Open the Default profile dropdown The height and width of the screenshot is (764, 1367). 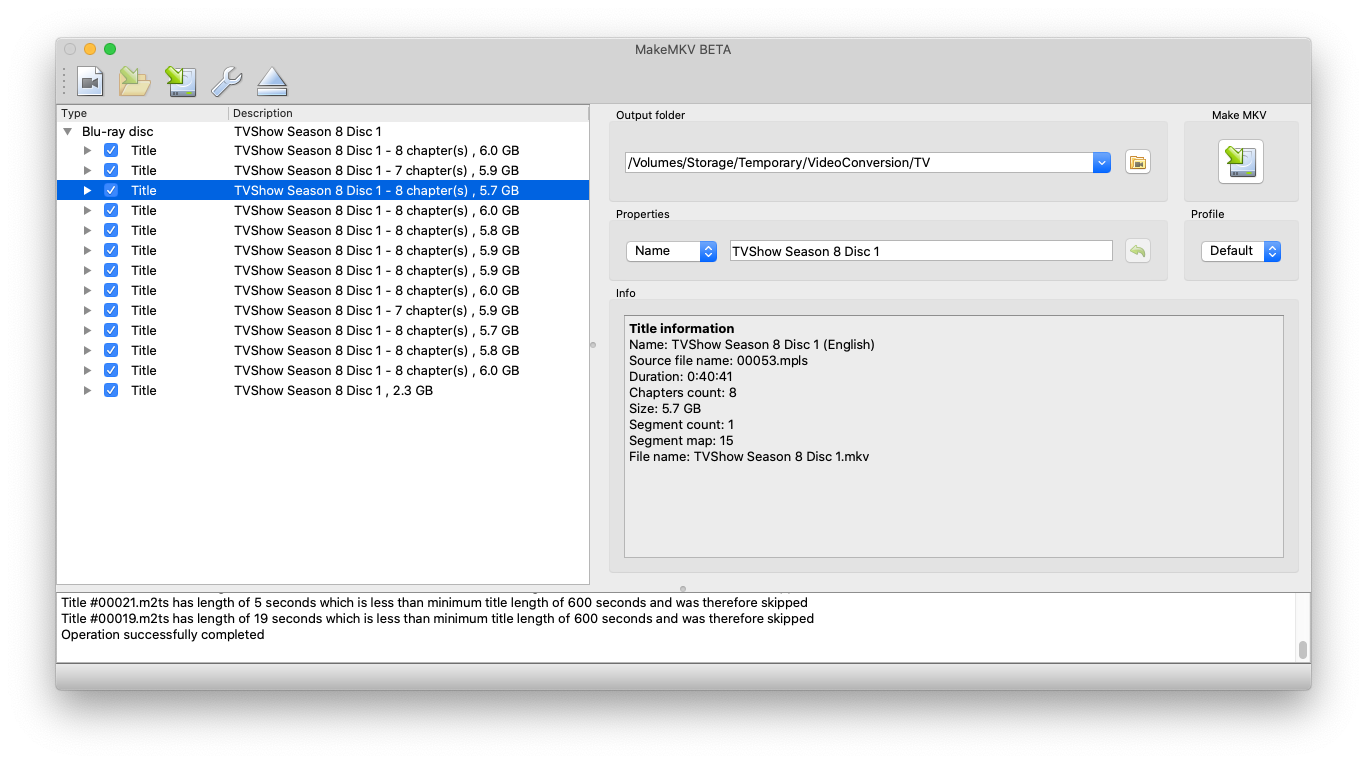(x=1241, y=251)
